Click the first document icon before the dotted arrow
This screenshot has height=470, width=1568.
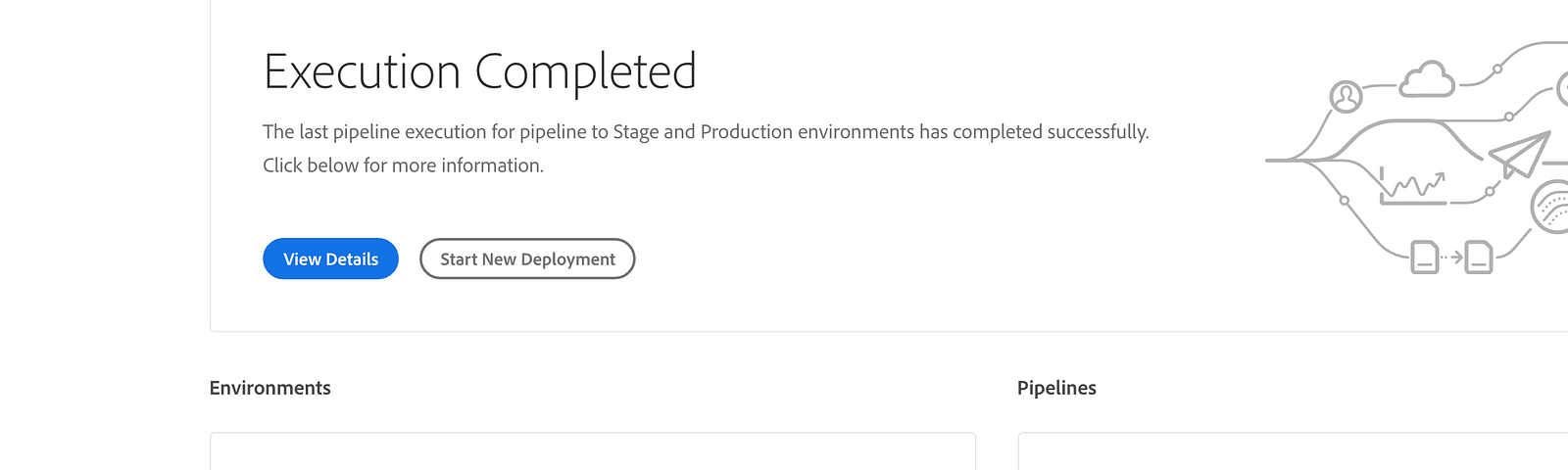click(x=1425, y=257)
